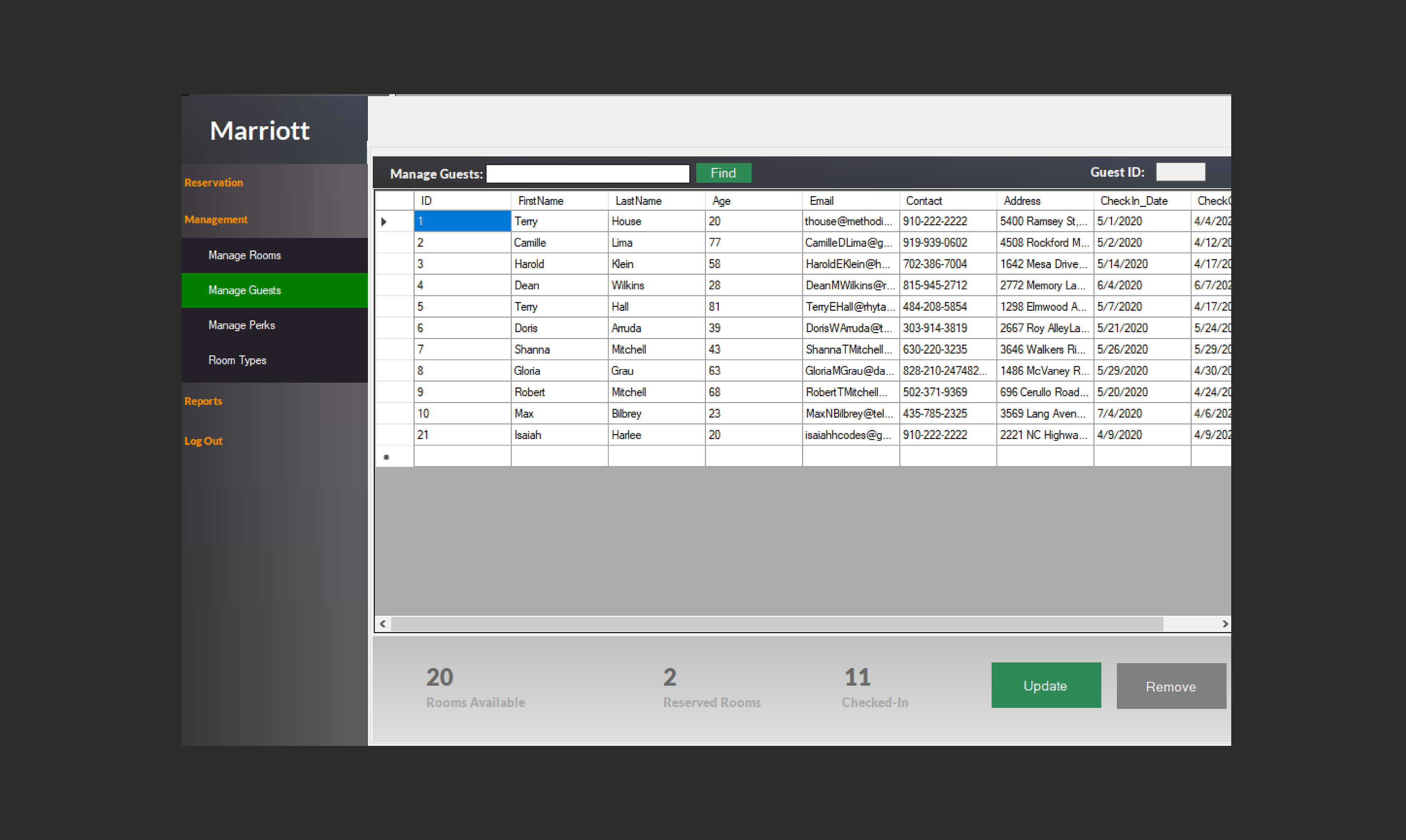1406x840 pixels.
Task: Sort by the Age column header
Action: [754, 201]
